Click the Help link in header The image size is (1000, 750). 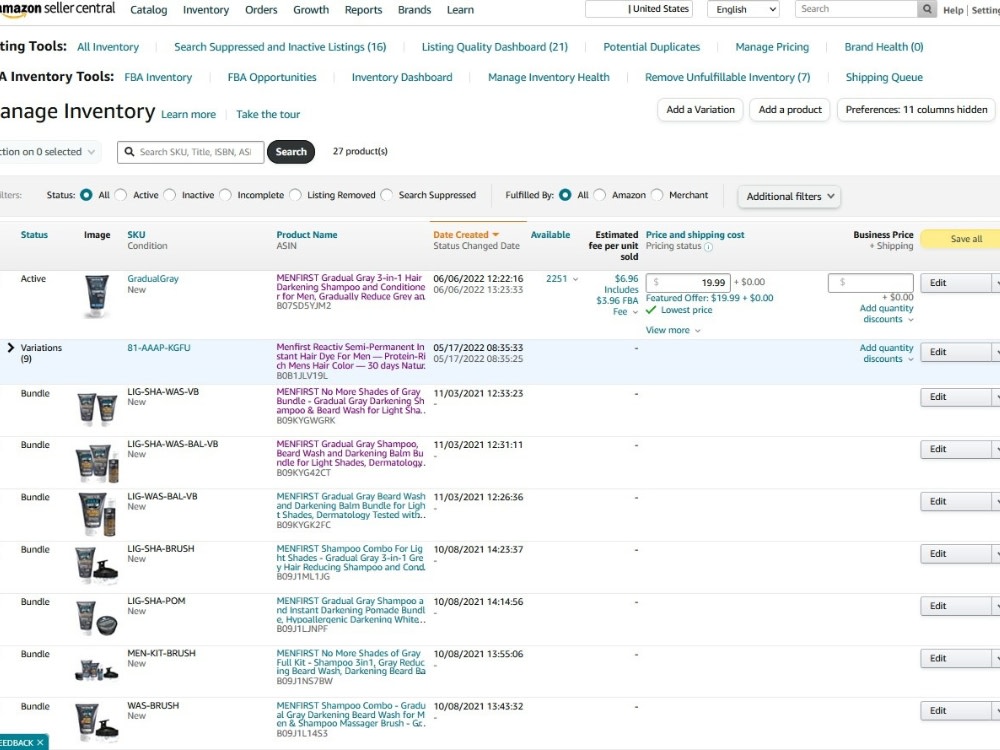click(x=953, y=10)
